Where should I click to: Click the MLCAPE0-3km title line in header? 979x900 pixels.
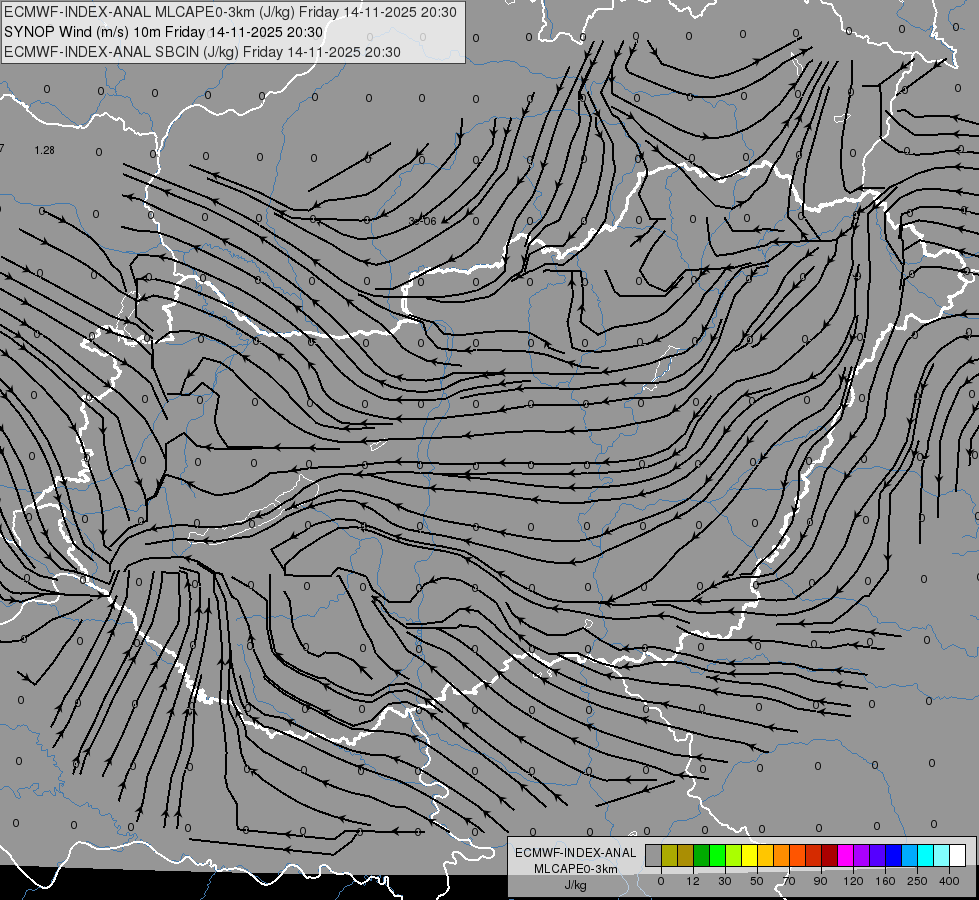(230, 12)
